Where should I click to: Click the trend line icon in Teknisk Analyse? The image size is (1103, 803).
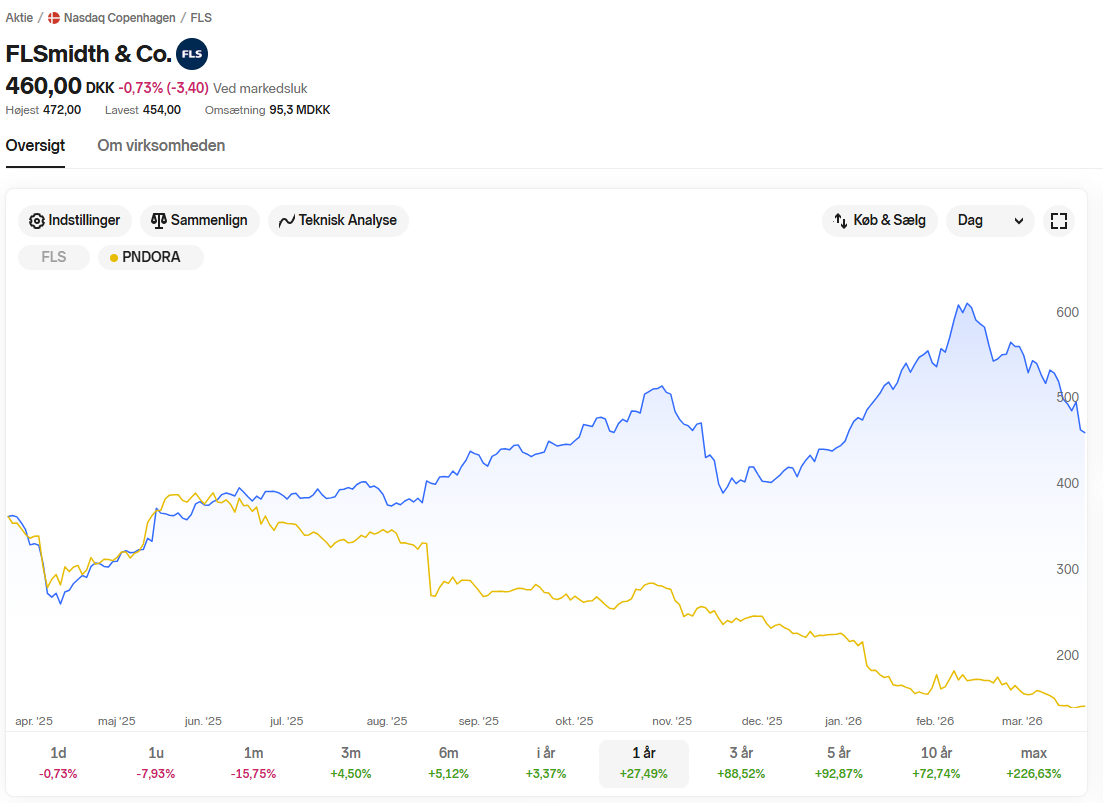tap(286, 221)
